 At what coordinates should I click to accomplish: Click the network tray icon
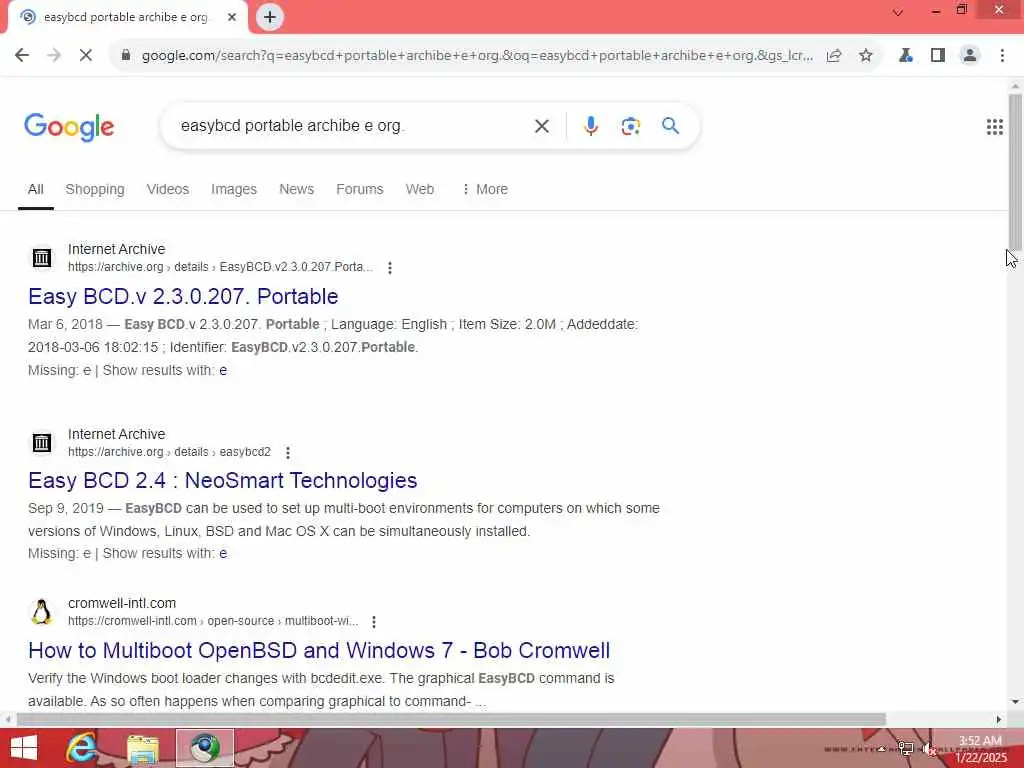[905, 749]
